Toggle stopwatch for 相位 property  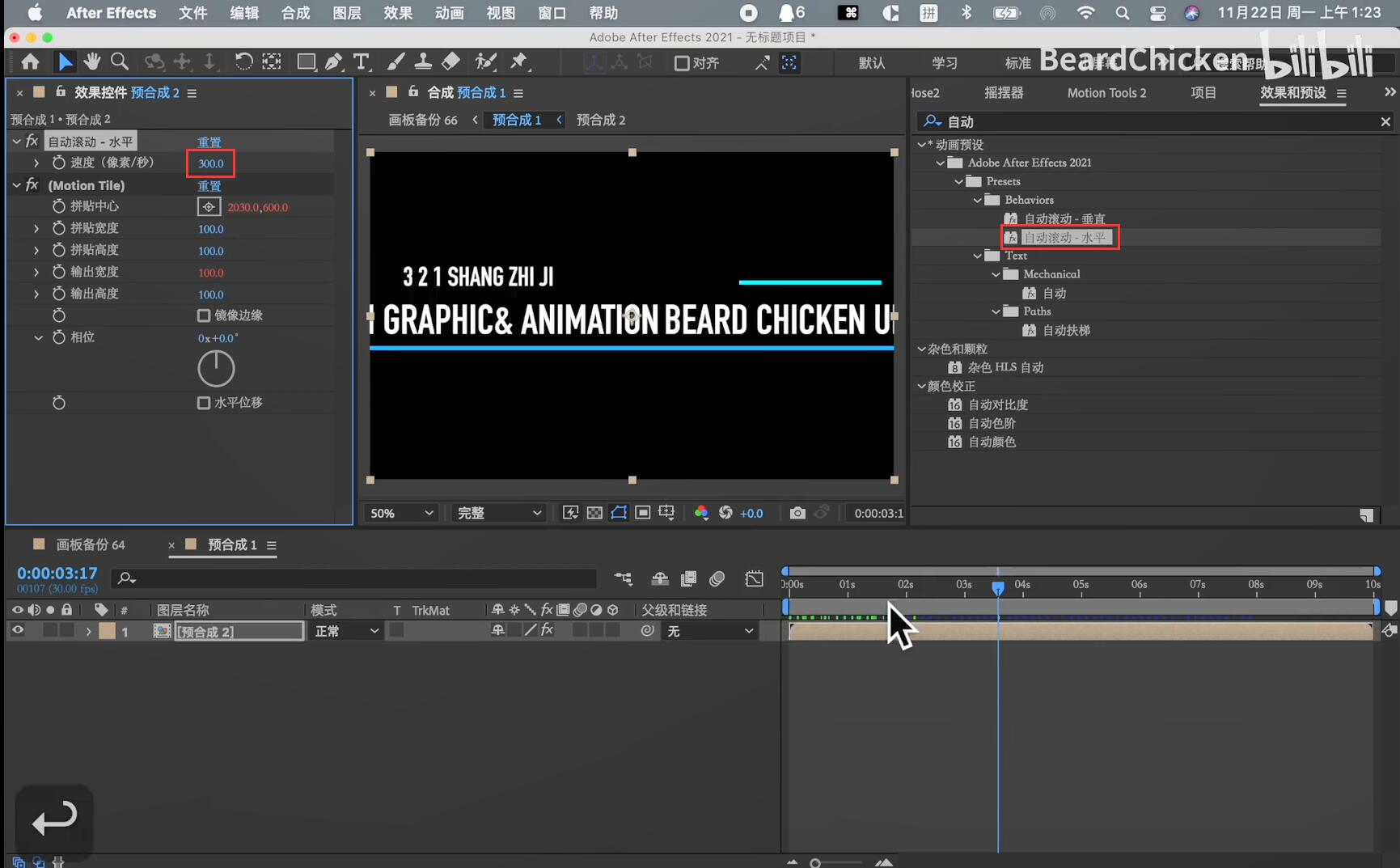point(58,337)
